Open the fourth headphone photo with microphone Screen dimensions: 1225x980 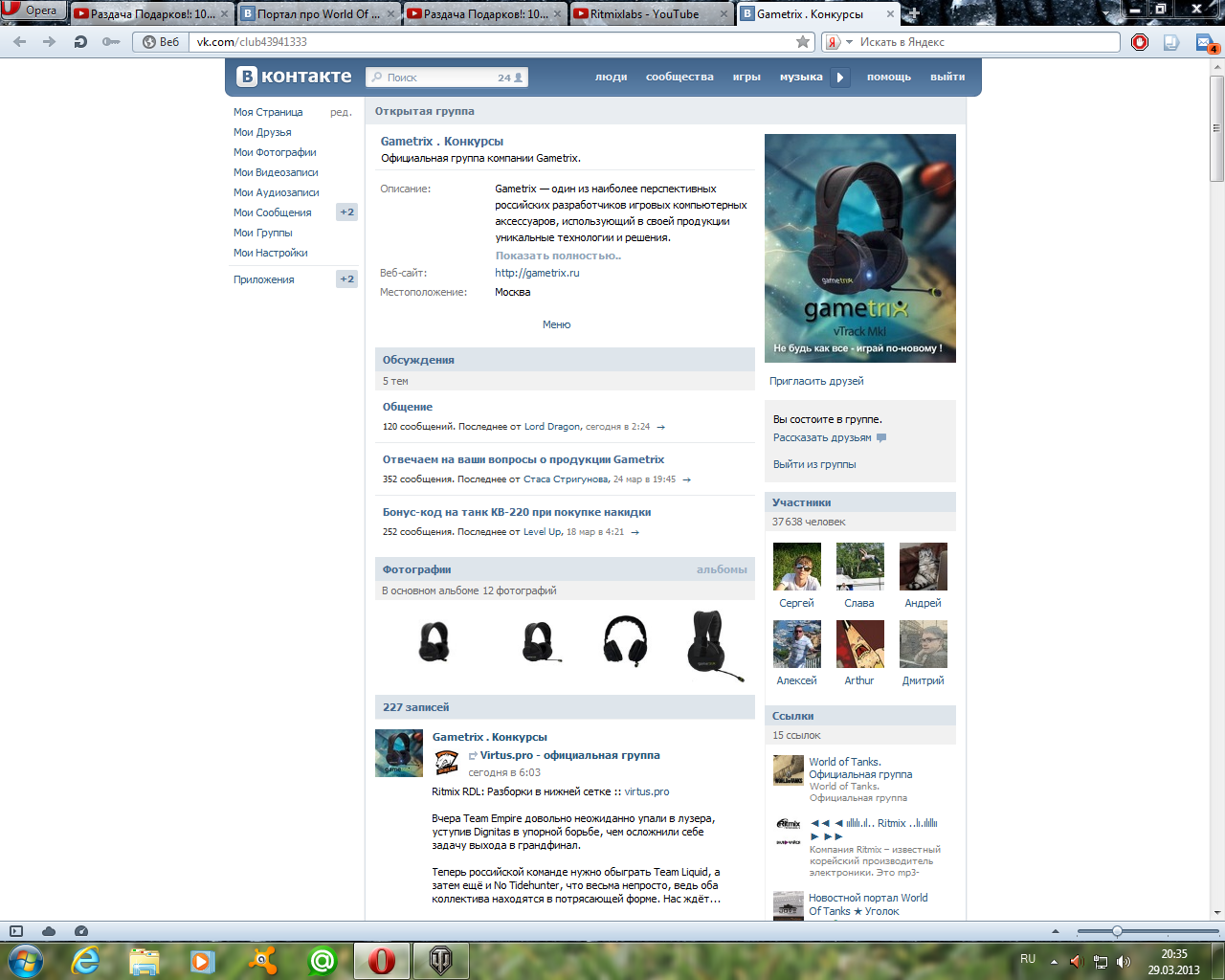(715, 645)
